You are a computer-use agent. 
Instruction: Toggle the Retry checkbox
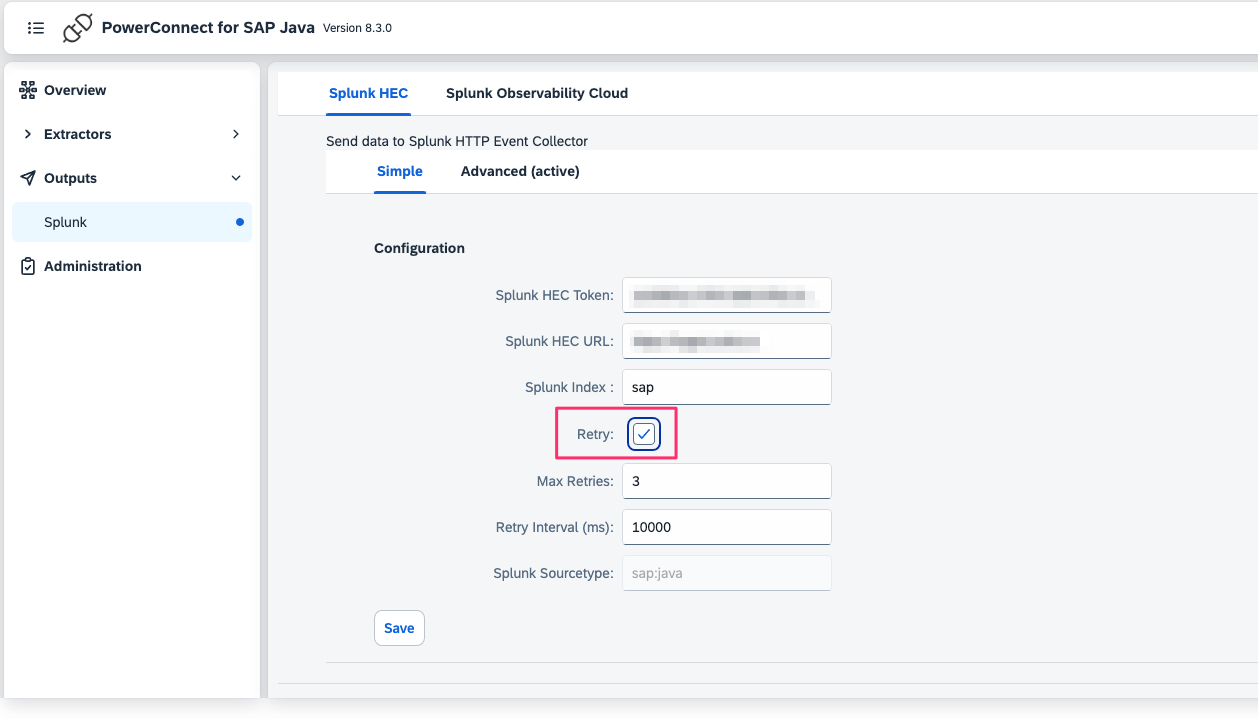pos(644,434)
